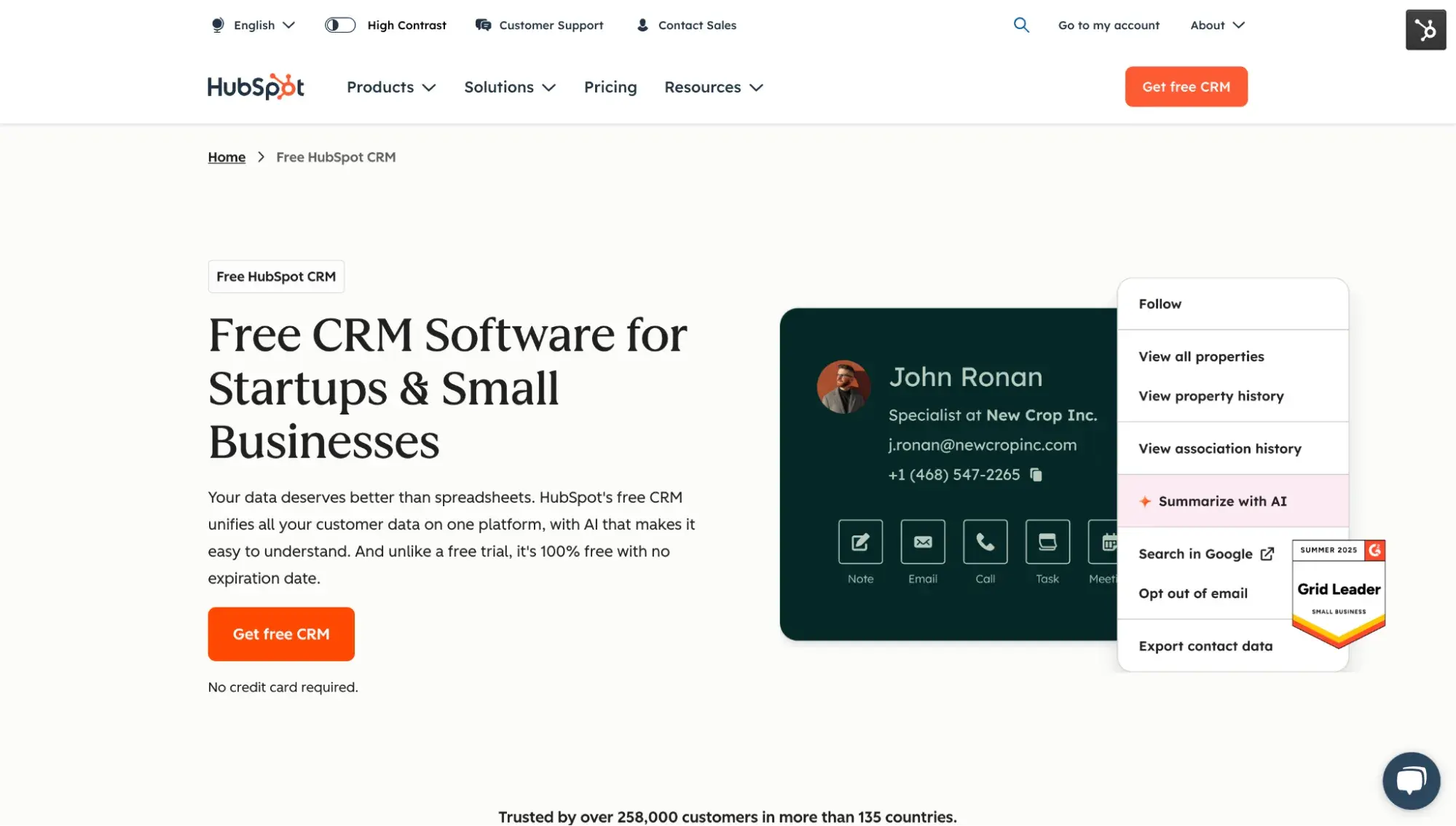Image resolution: width=1456 pixels, height=826 pixels.
Task: Click the search magnifier icon
Action: point(1021,25)
